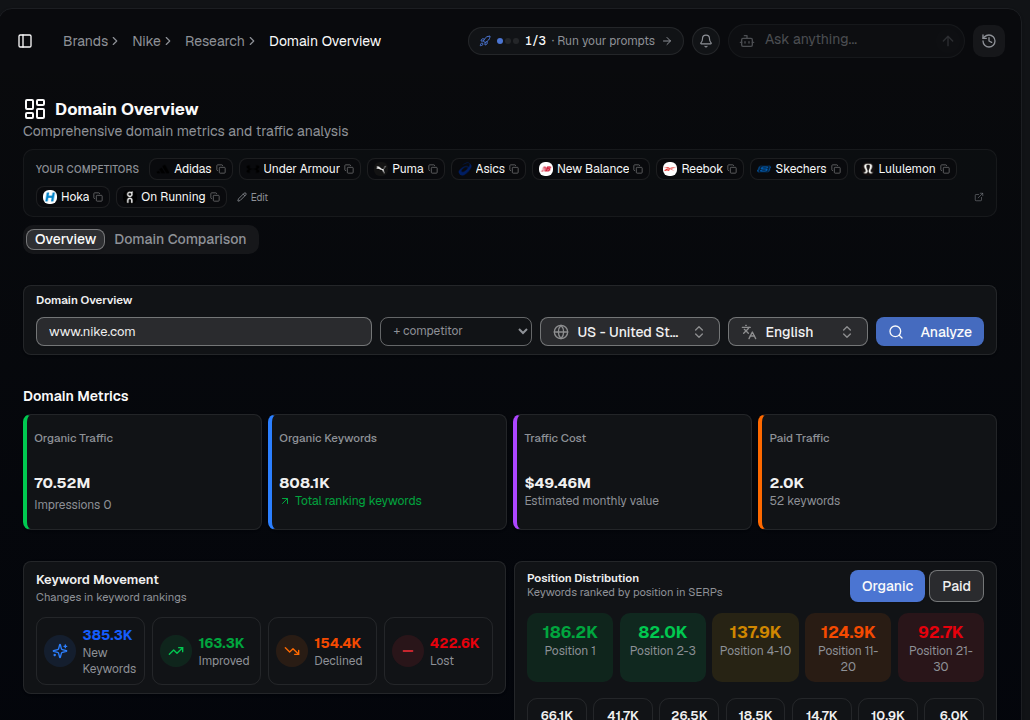The image size is (1030, 720).
Task: Select the Domain Comparison tab
Action: click(x=180, y=239)
